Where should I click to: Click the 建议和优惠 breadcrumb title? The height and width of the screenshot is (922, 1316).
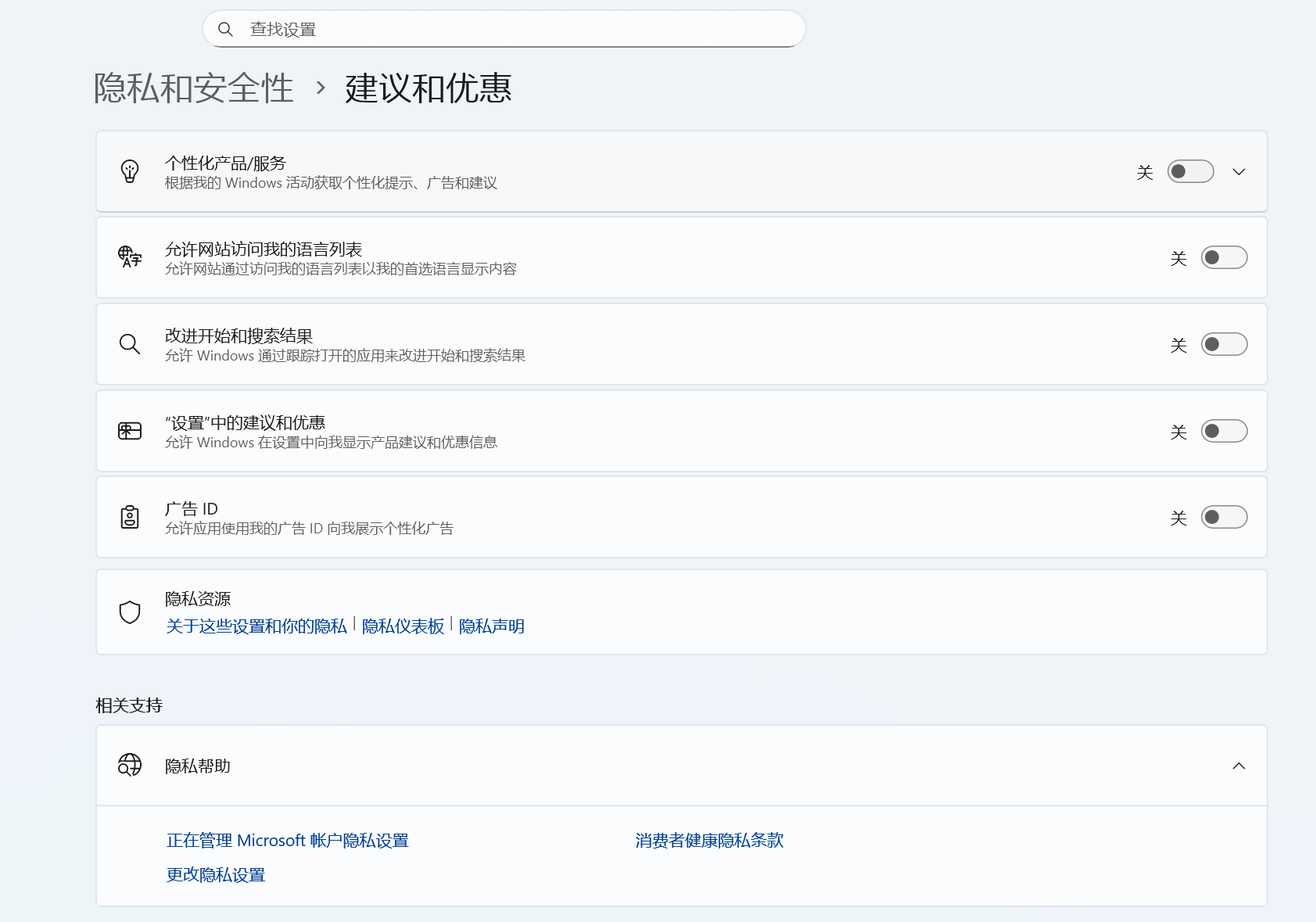tap(429, 88)
